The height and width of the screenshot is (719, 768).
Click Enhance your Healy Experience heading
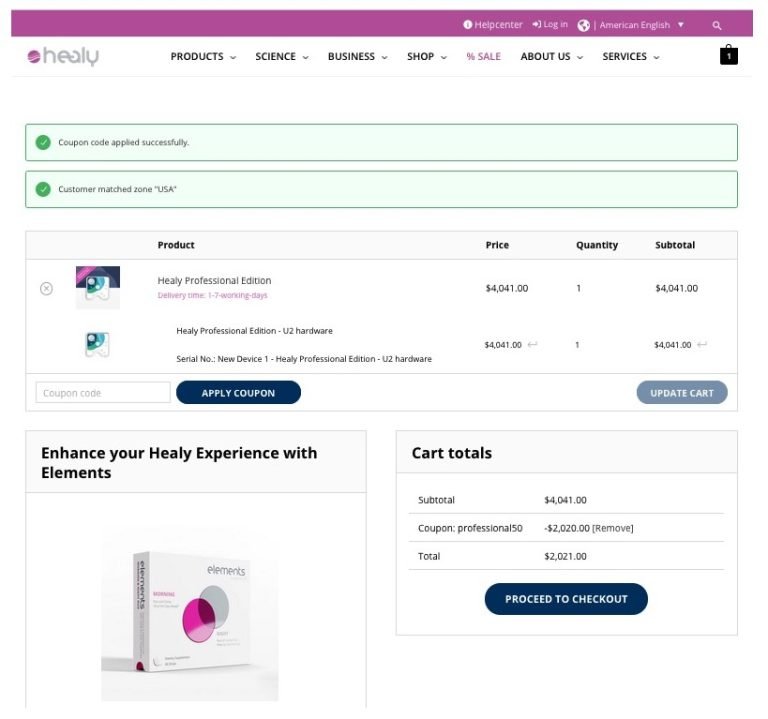(179, 463)
